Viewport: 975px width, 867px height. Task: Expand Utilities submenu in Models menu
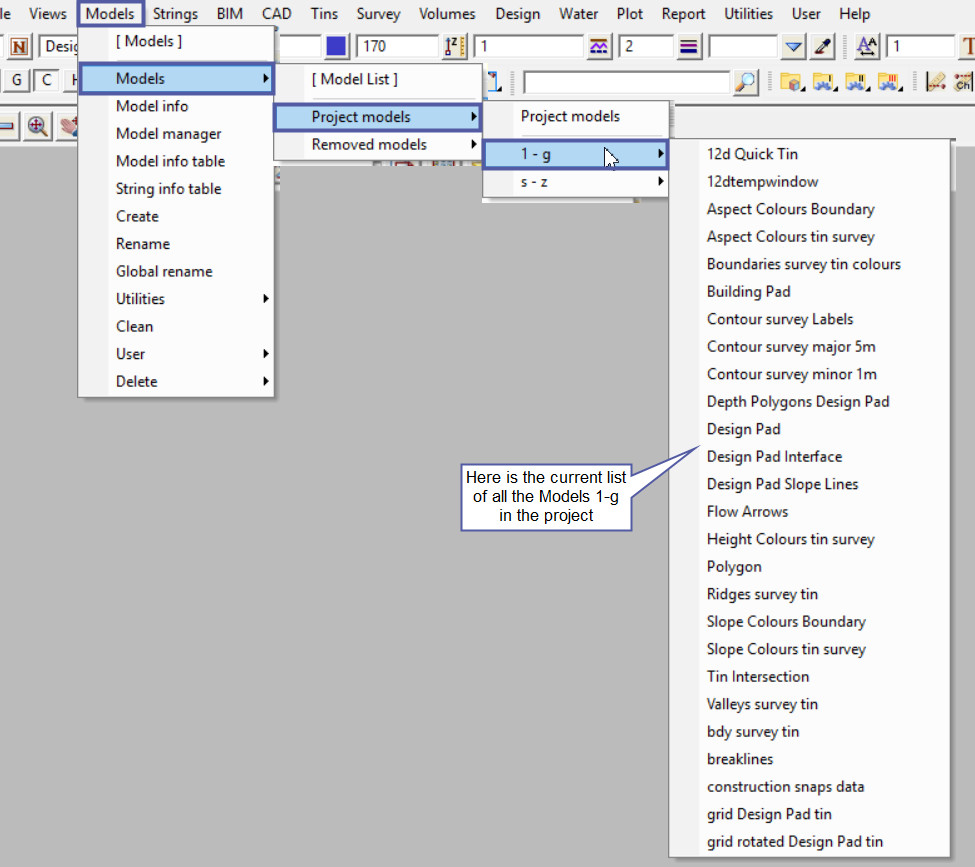click(177, 299)
